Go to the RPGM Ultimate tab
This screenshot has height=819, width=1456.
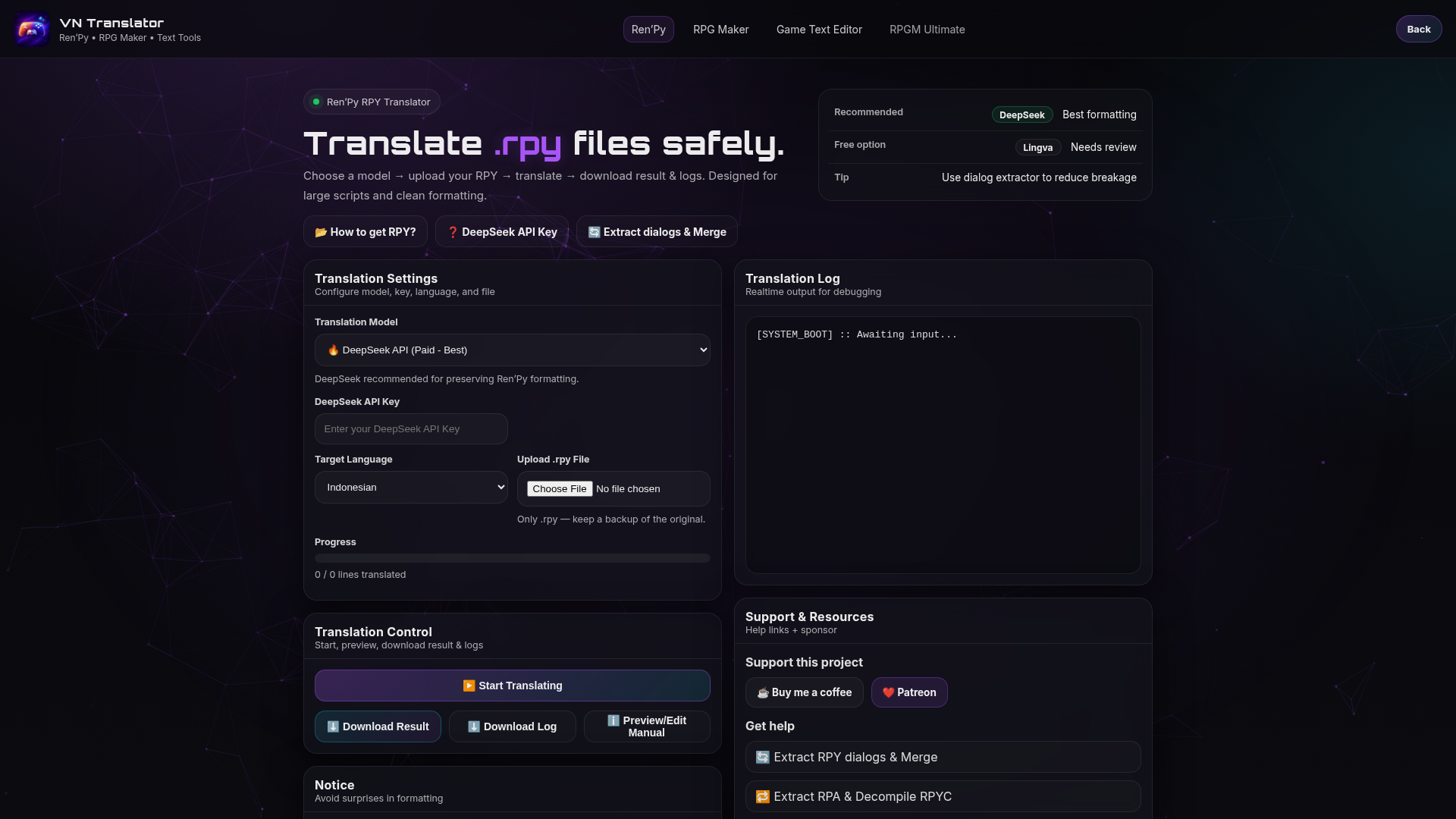(927, 30)
